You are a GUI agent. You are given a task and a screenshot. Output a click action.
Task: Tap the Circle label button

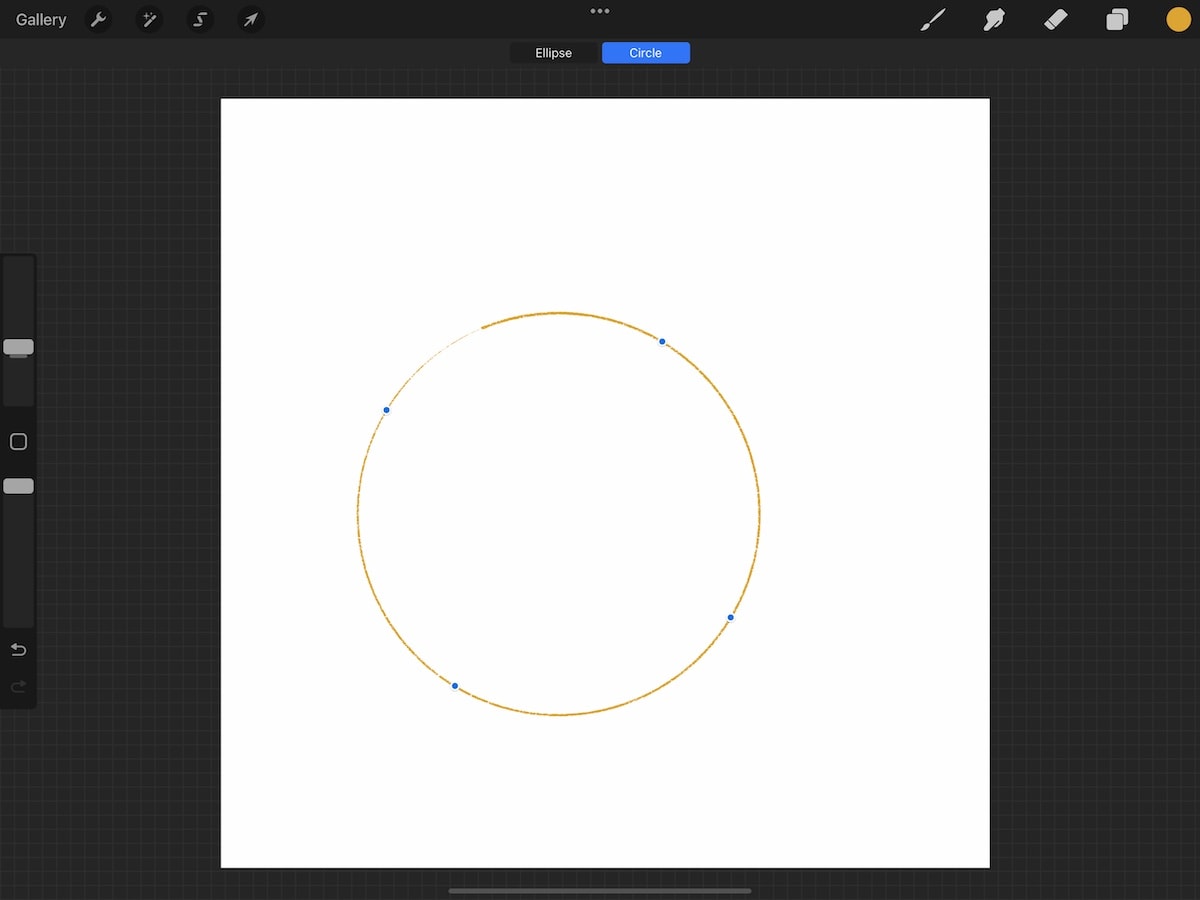tap(645, 52)
